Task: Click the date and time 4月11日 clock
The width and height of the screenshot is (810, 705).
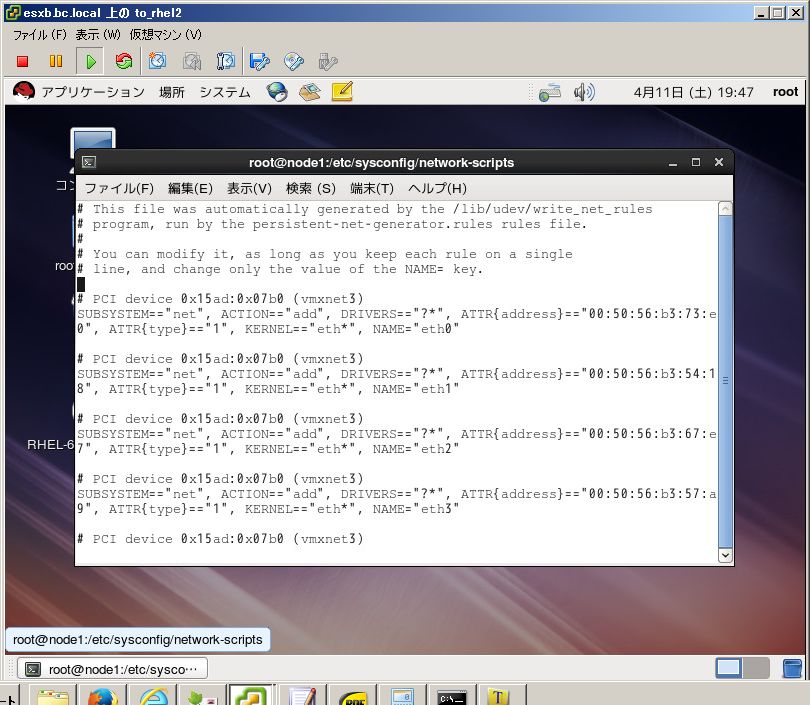Action: click(x=693, y=92)
